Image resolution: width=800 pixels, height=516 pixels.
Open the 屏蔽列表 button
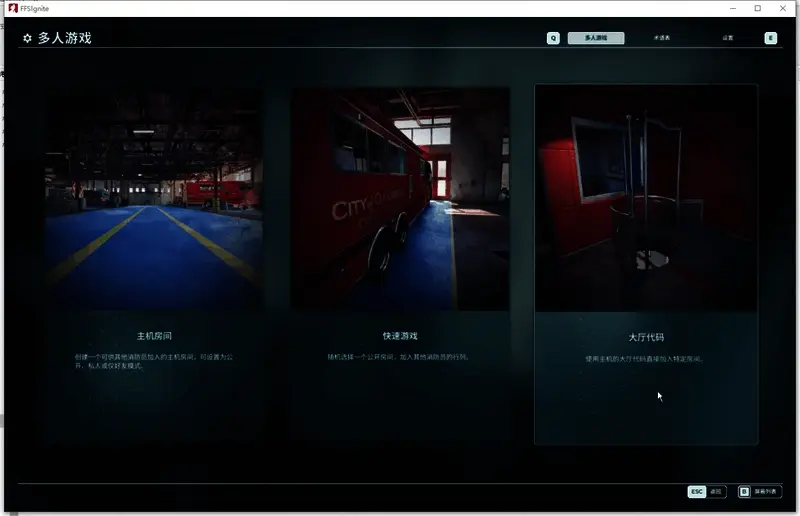[767, 492]
